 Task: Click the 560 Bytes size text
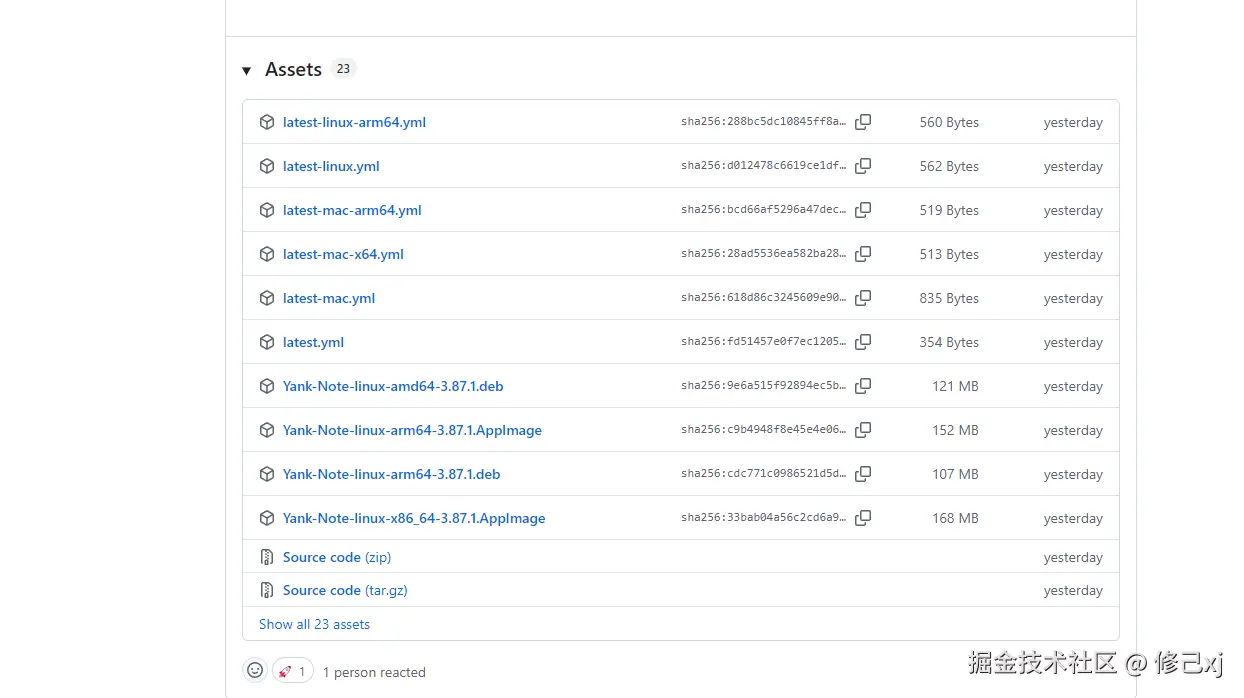point(949,122)
